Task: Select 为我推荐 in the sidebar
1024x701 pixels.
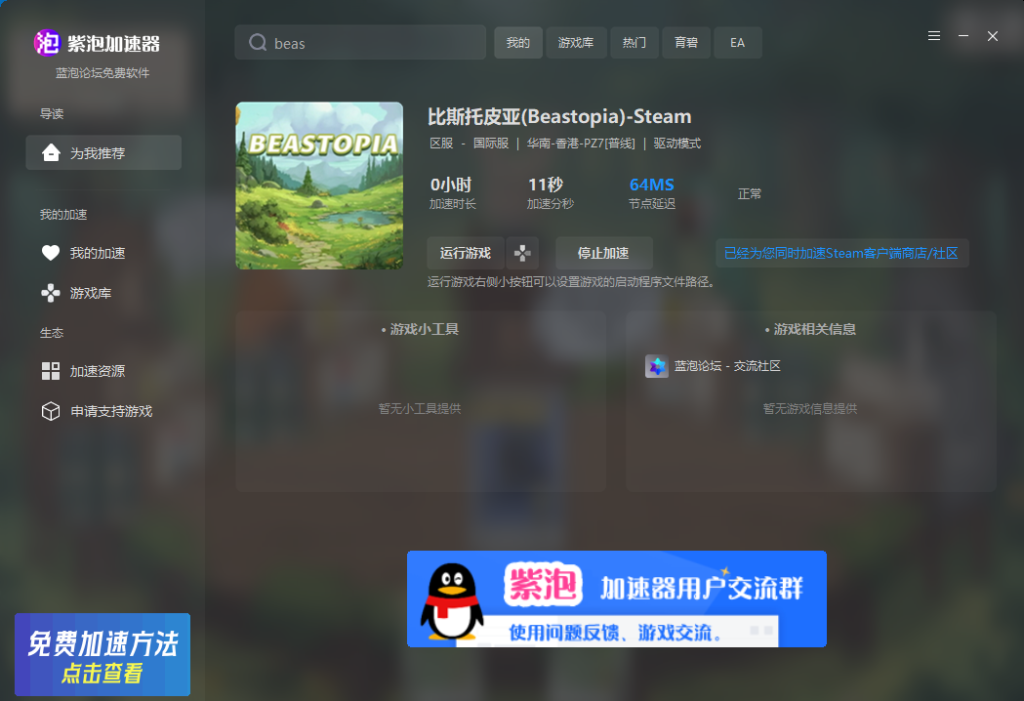Action: (104, 153)
